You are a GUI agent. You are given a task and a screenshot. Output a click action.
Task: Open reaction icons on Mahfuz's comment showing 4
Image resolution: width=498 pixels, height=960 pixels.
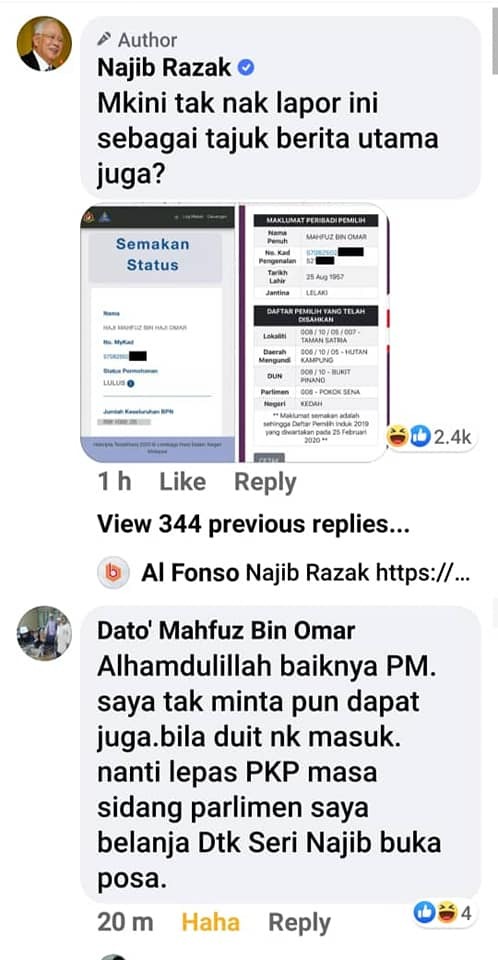click(x=443, y=914)
